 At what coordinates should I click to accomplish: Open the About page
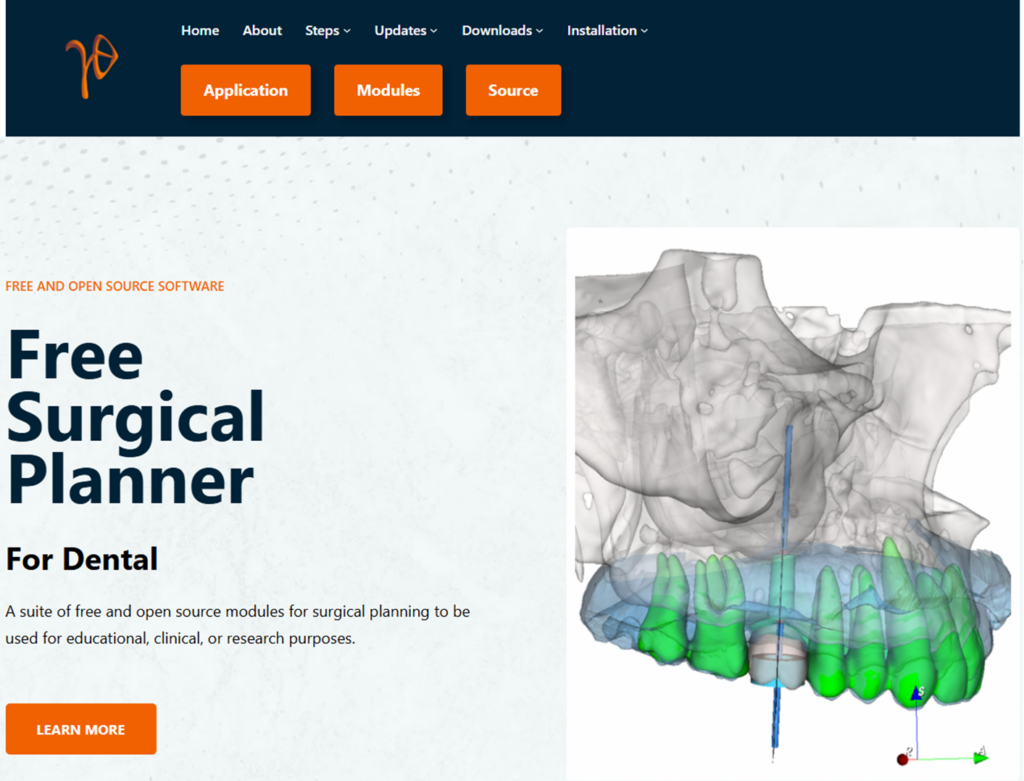262,30
